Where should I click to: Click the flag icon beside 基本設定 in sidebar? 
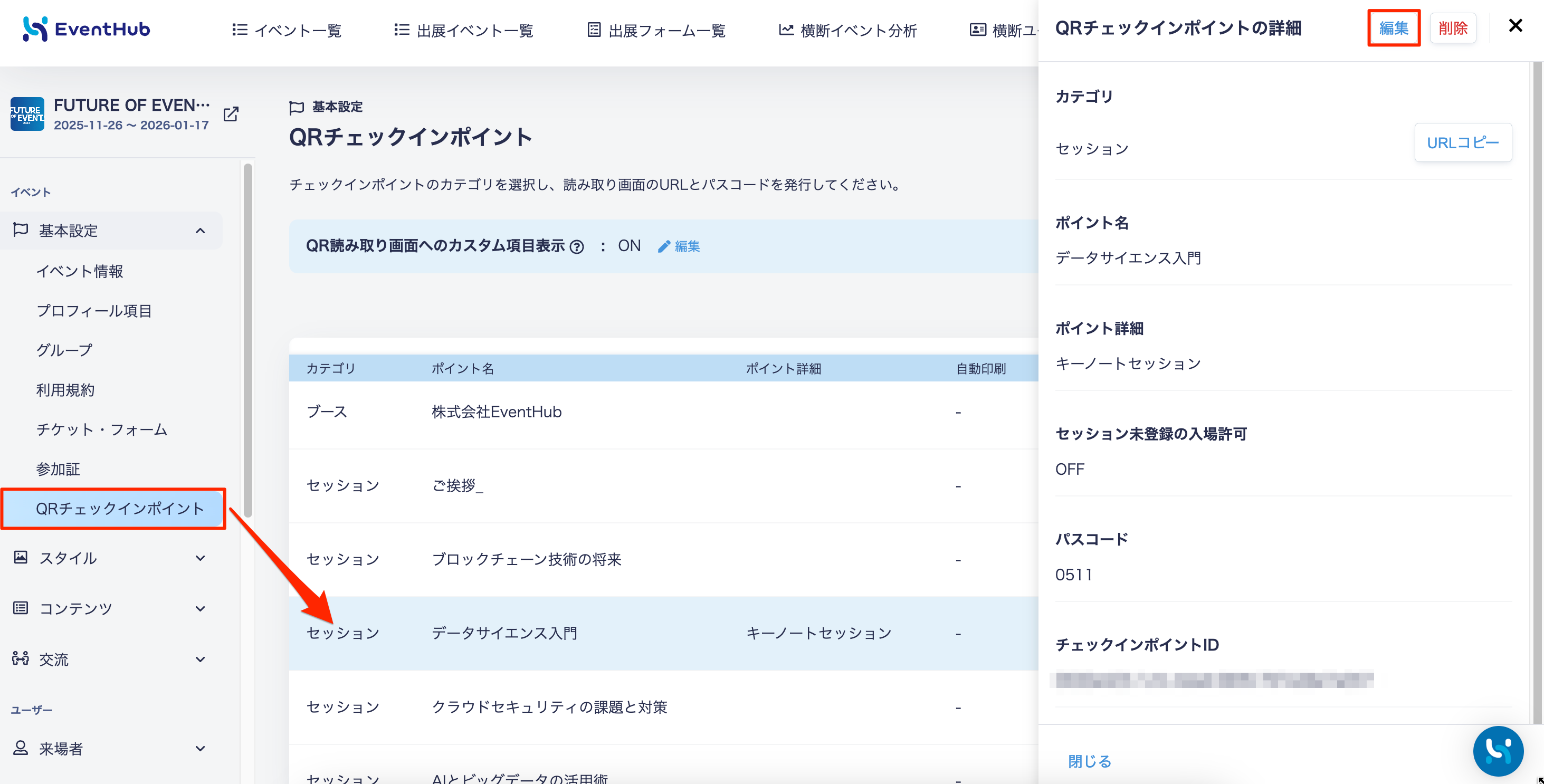point(21,230)
